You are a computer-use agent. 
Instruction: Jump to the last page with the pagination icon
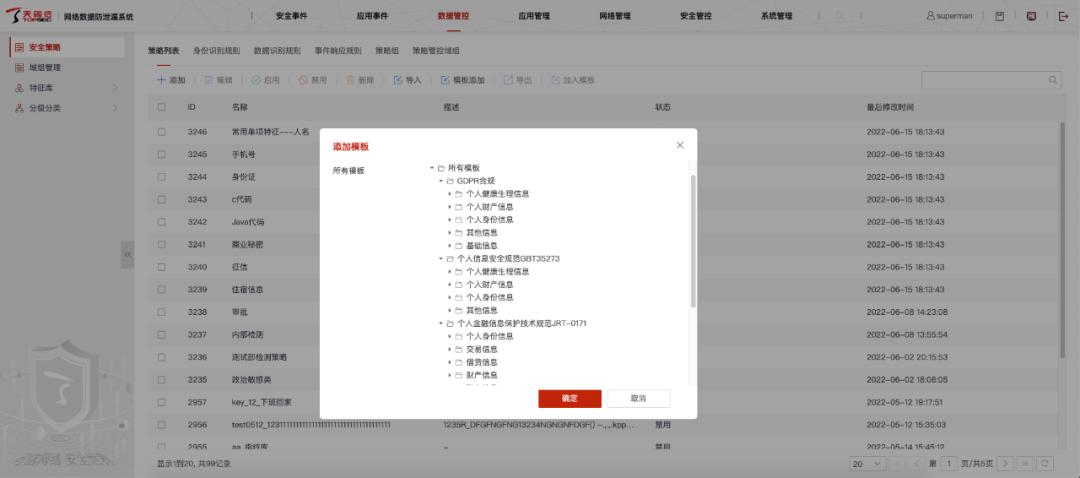1025,464
